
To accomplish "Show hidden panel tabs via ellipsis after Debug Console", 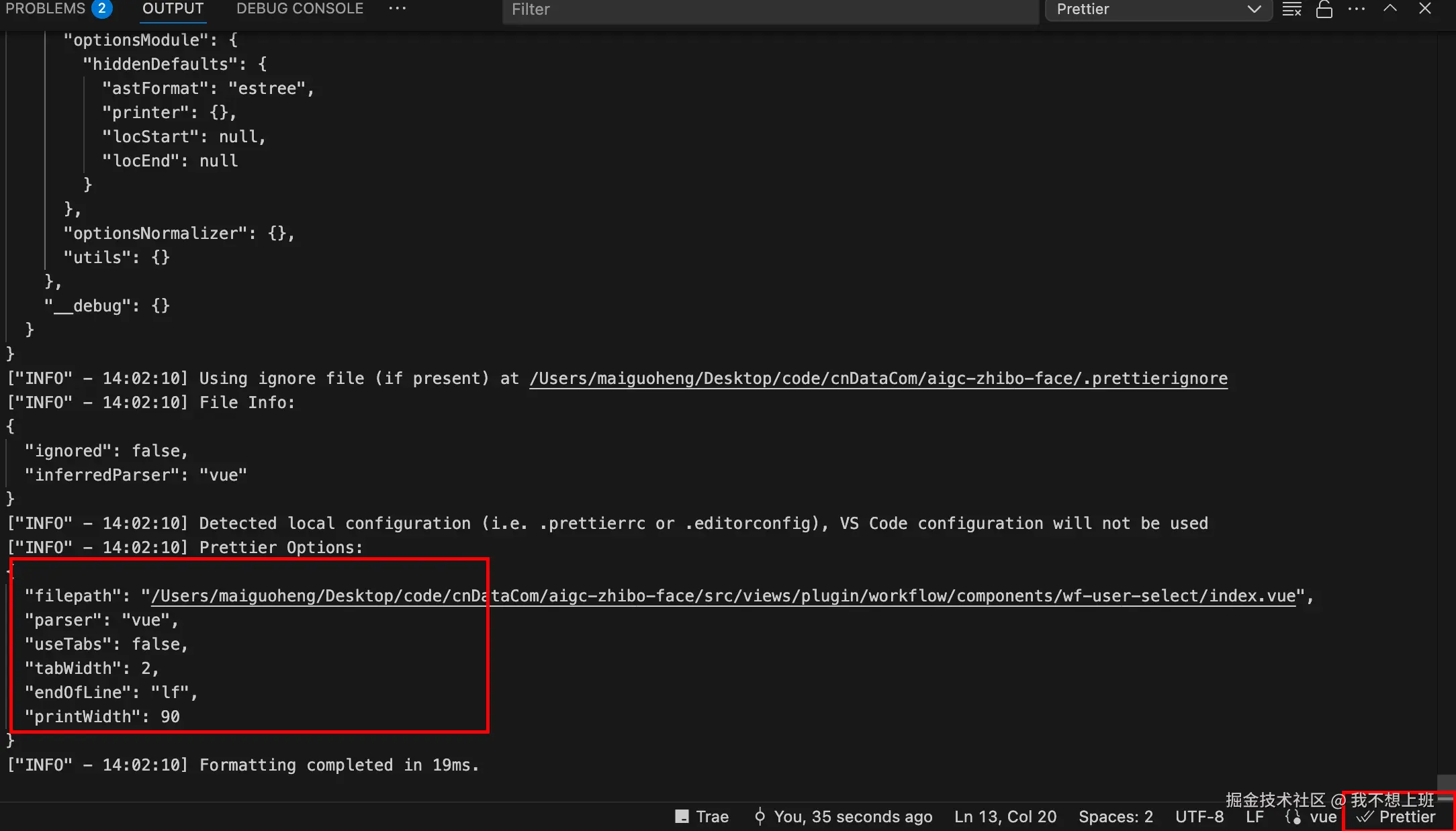I will coord(397,9).
